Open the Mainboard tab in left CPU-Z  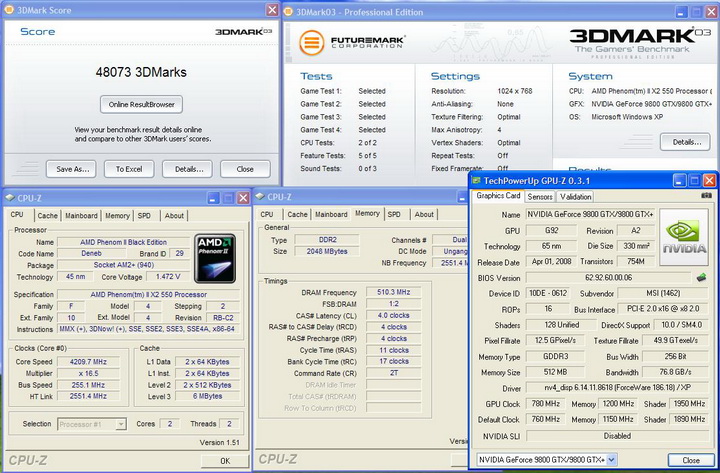[81, 215]
